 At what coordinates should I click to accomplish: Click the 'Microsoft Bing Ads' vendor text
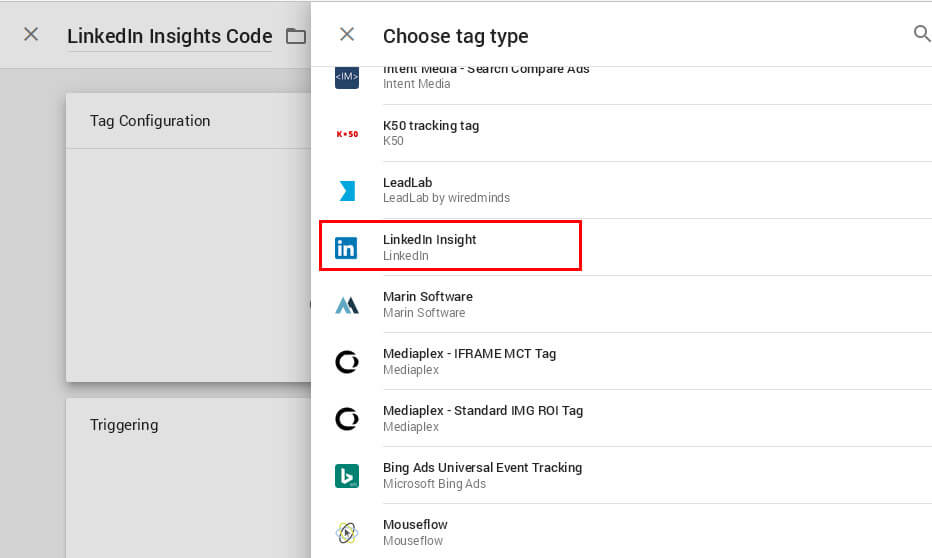(434, 484)
